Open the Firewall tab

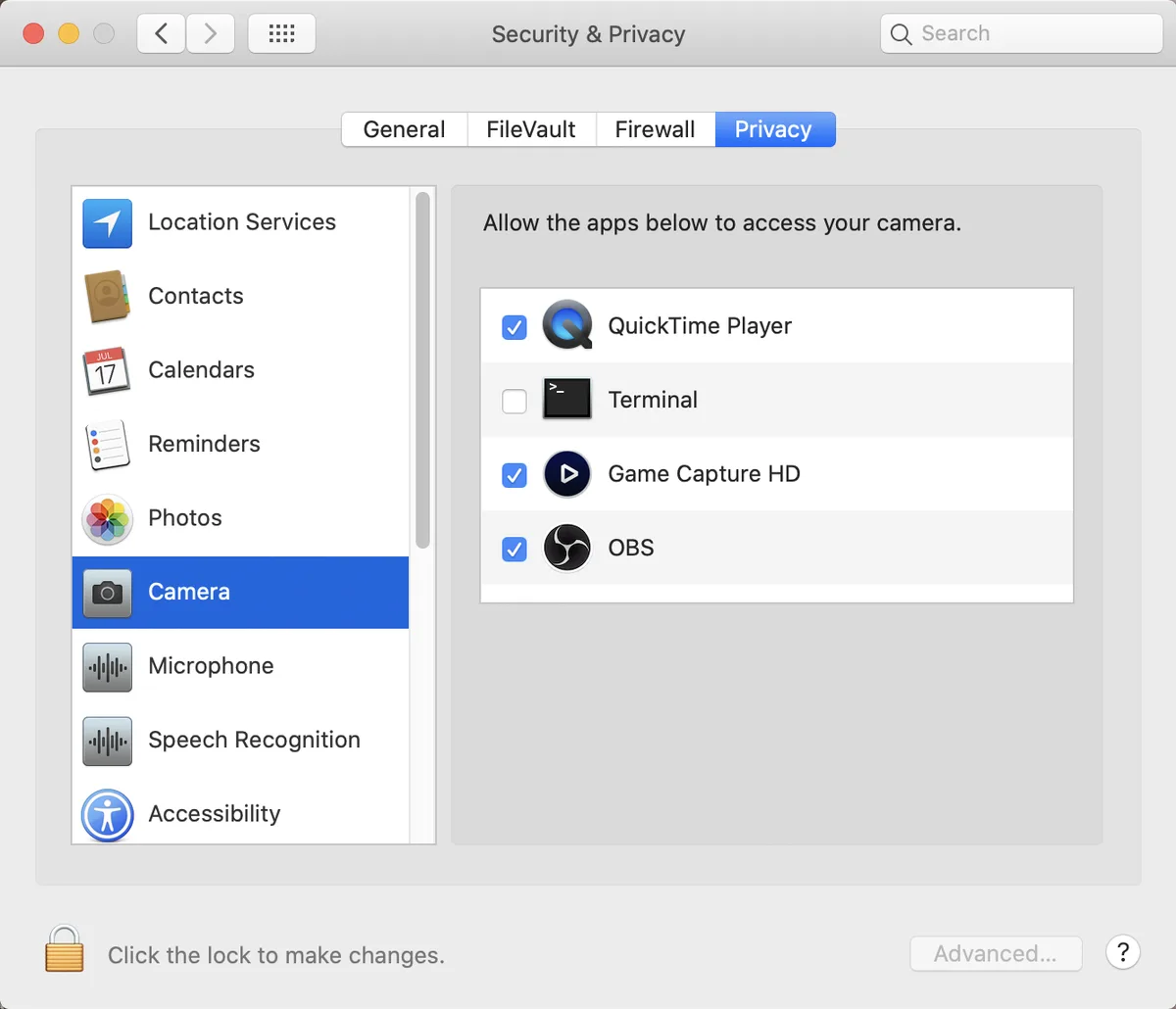(x=656, y=129)
